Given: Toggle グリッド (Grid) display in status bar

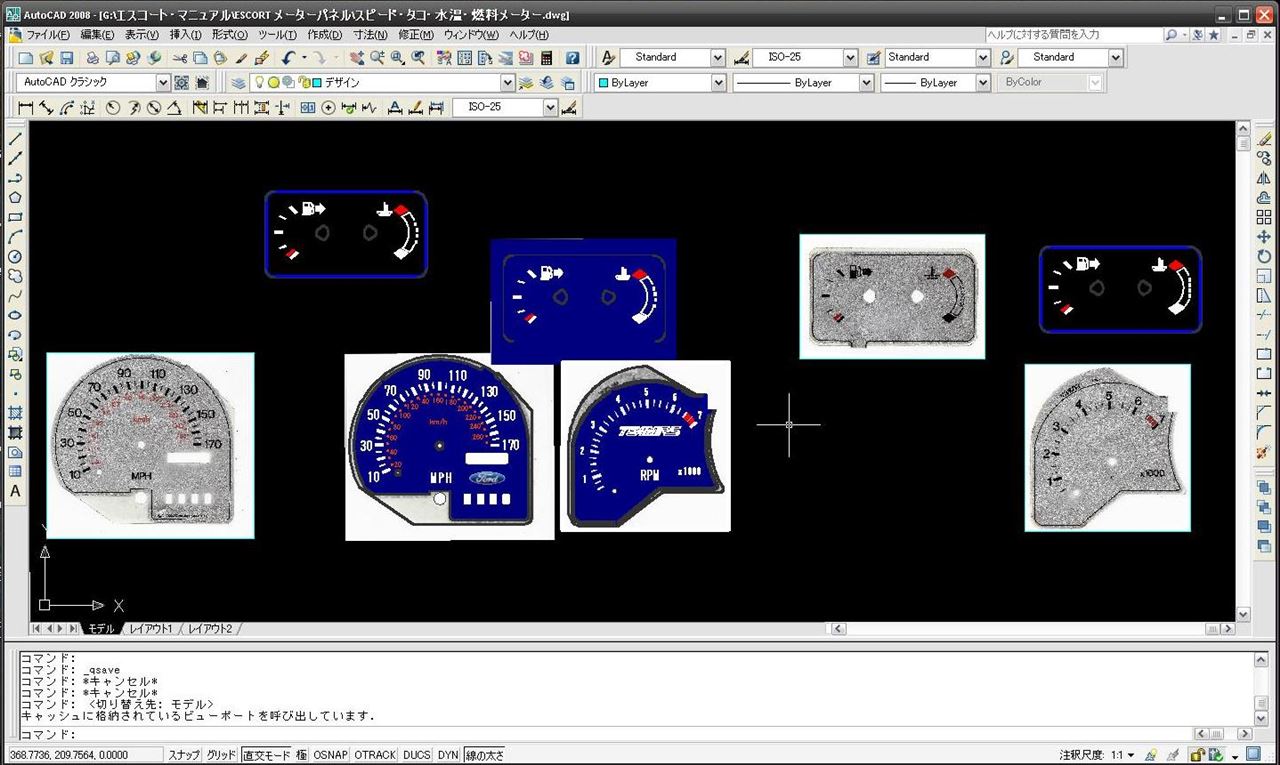Looking at the screenshot, I should point(221,755).
